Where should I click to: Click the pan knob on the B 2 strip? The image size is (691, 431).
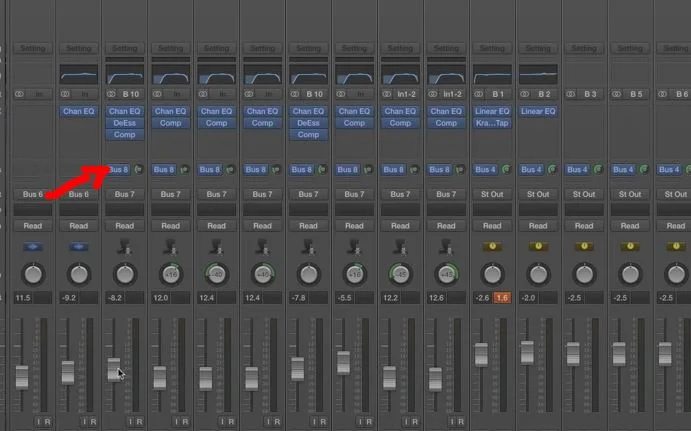[538, 274]
